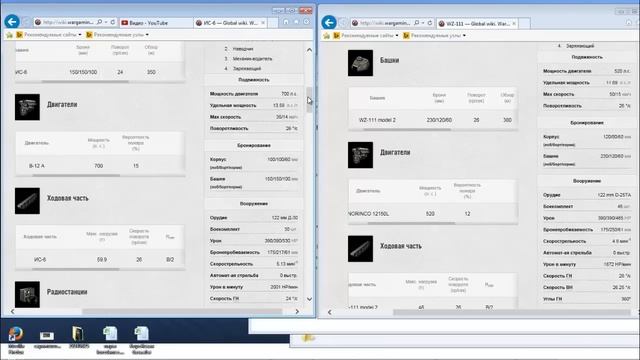Open the favorites star in the right window's bookmarks bar
This screenshot has height=360, width=640.
327,36
